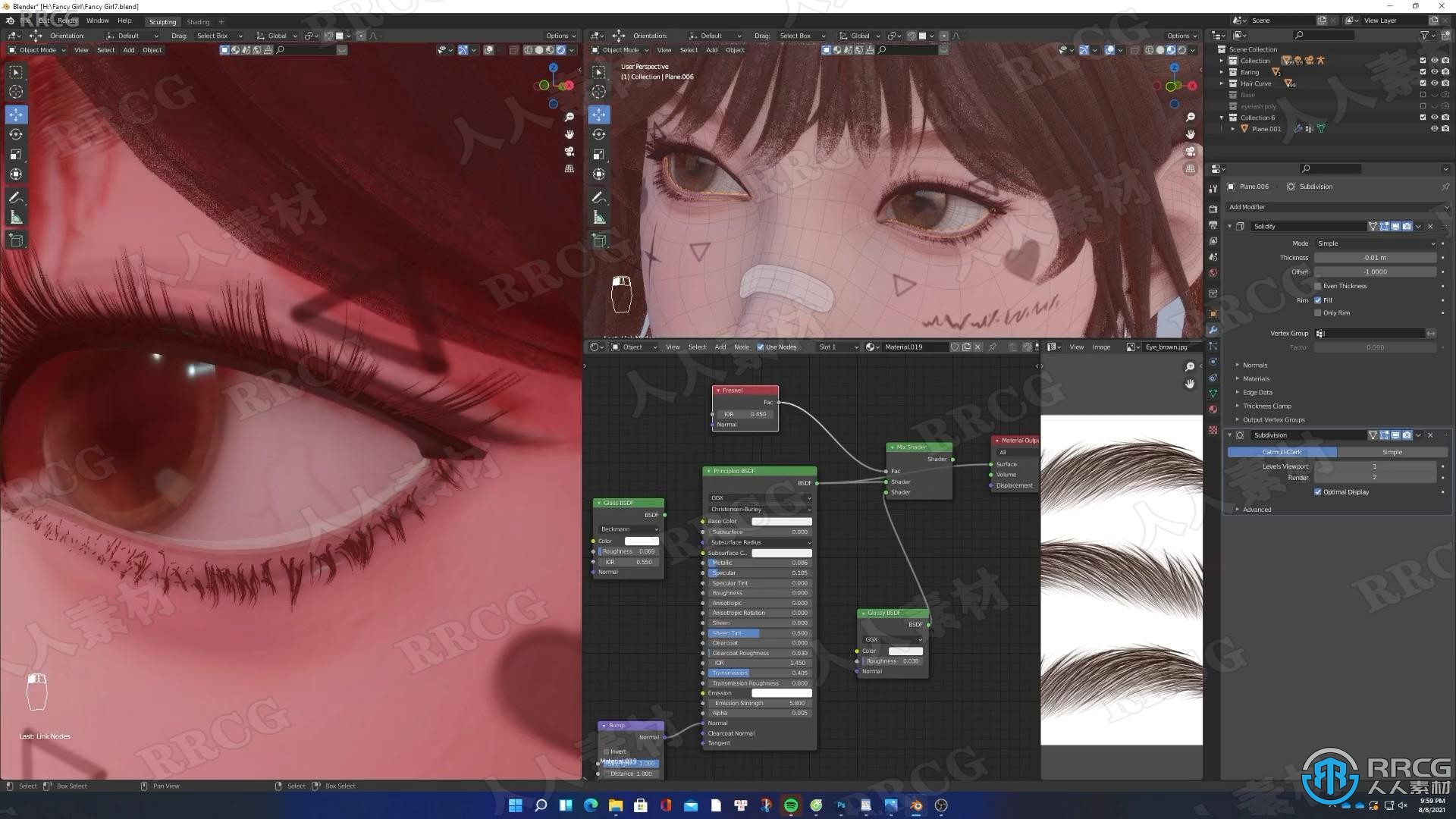Open the Texture properties checker tab icon

click(x=1213, y=430)
